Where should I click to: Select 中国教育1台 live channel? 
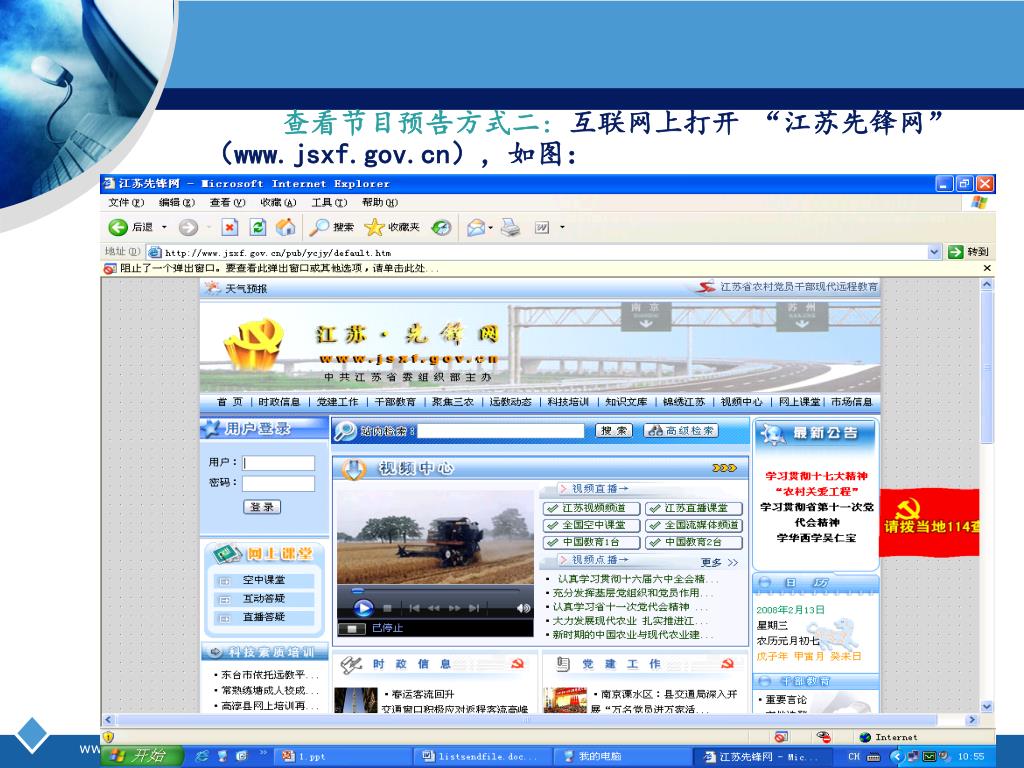tap(592, 542)
